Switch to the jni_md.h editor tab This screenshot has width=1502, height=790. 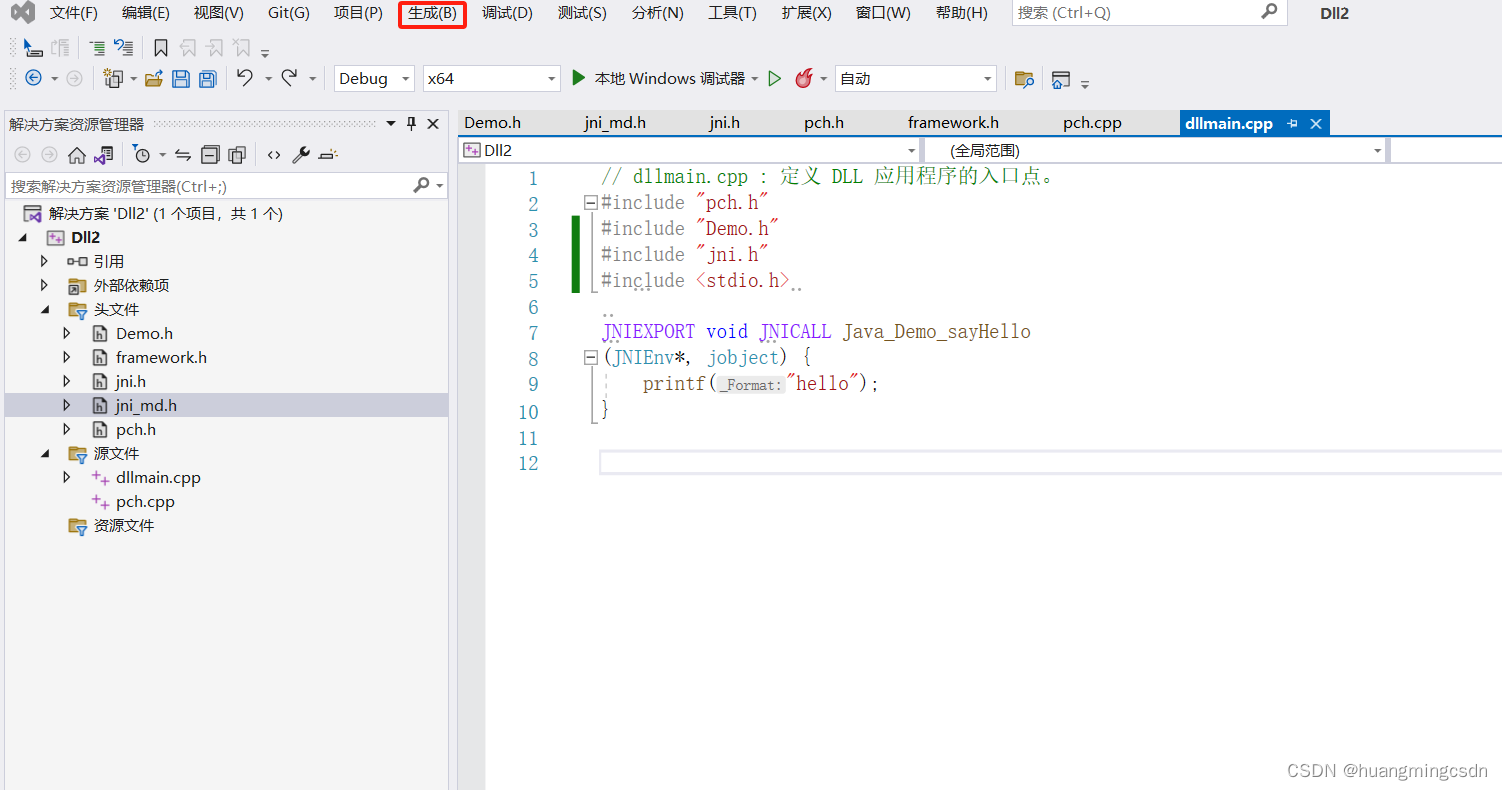615,123
